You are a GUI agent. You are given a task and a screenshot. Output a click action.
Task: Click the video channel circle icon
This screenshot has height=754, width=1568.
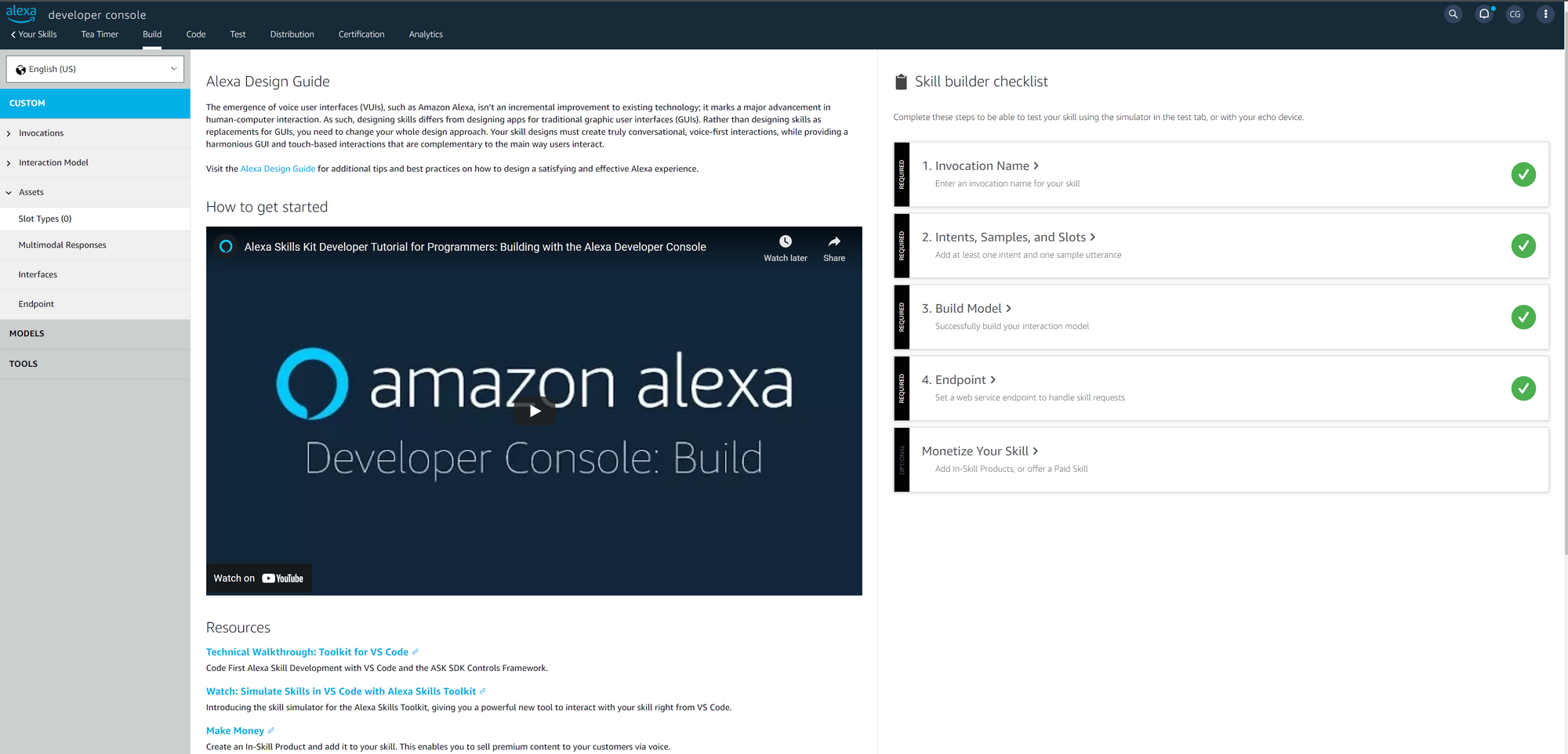pos(226,246)
